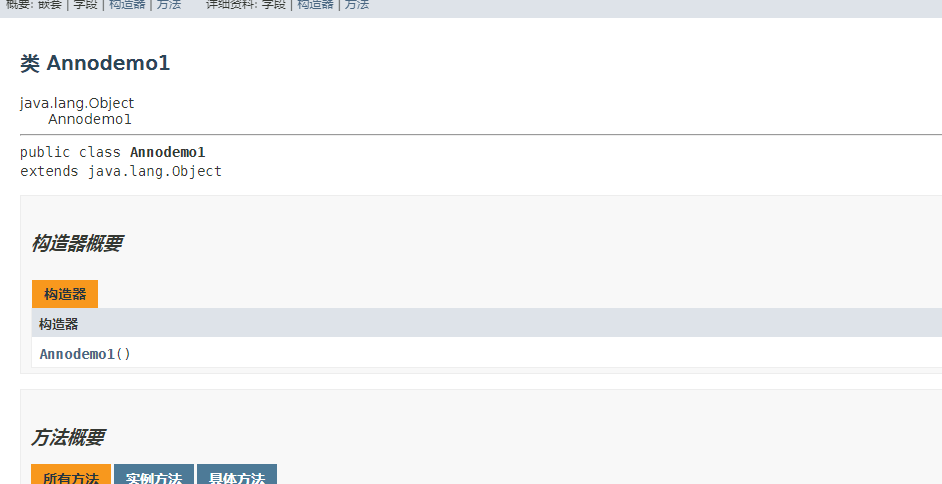
Task: Open the 构造器 link under 详细资料
Action: (314, 5)
